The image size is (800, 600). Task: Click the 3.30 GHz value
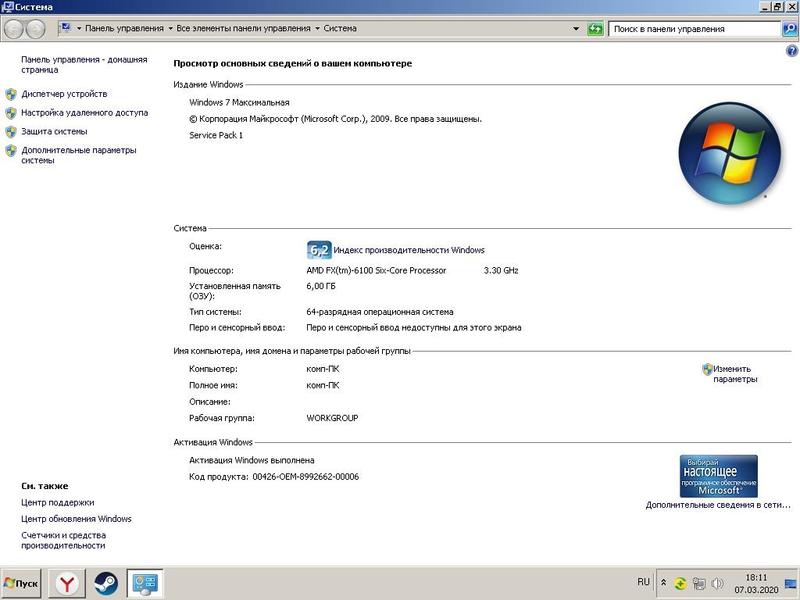(x=501, y=270)
